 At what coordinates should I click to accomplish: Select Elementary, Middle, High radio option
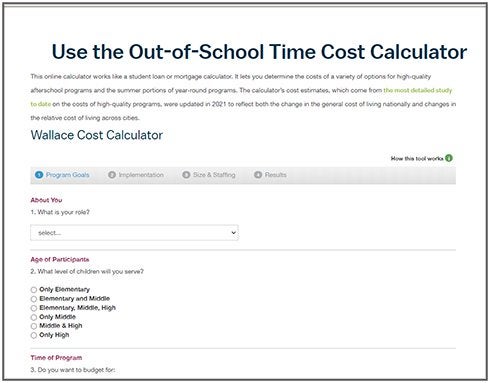tap(34, 308)
